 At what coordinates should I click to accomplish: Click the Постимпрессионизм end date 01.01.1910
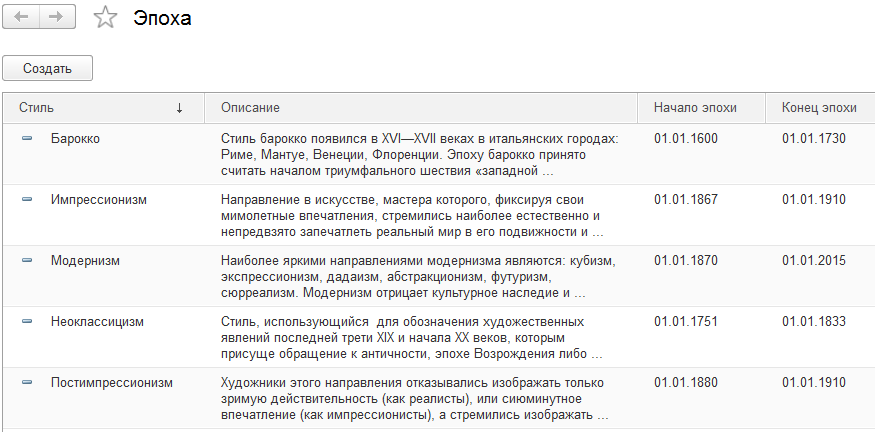(x=814, y=383)
